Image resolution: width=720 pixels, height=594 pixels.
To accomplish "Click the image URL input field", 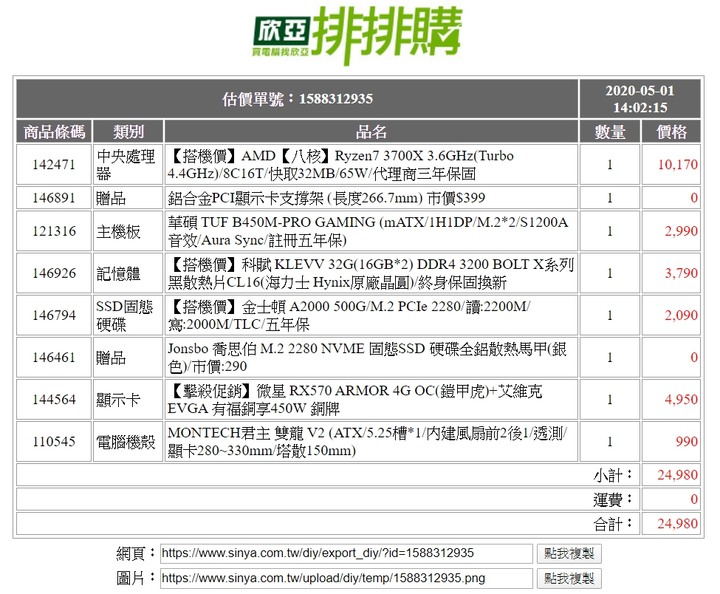I will [346, 578].
